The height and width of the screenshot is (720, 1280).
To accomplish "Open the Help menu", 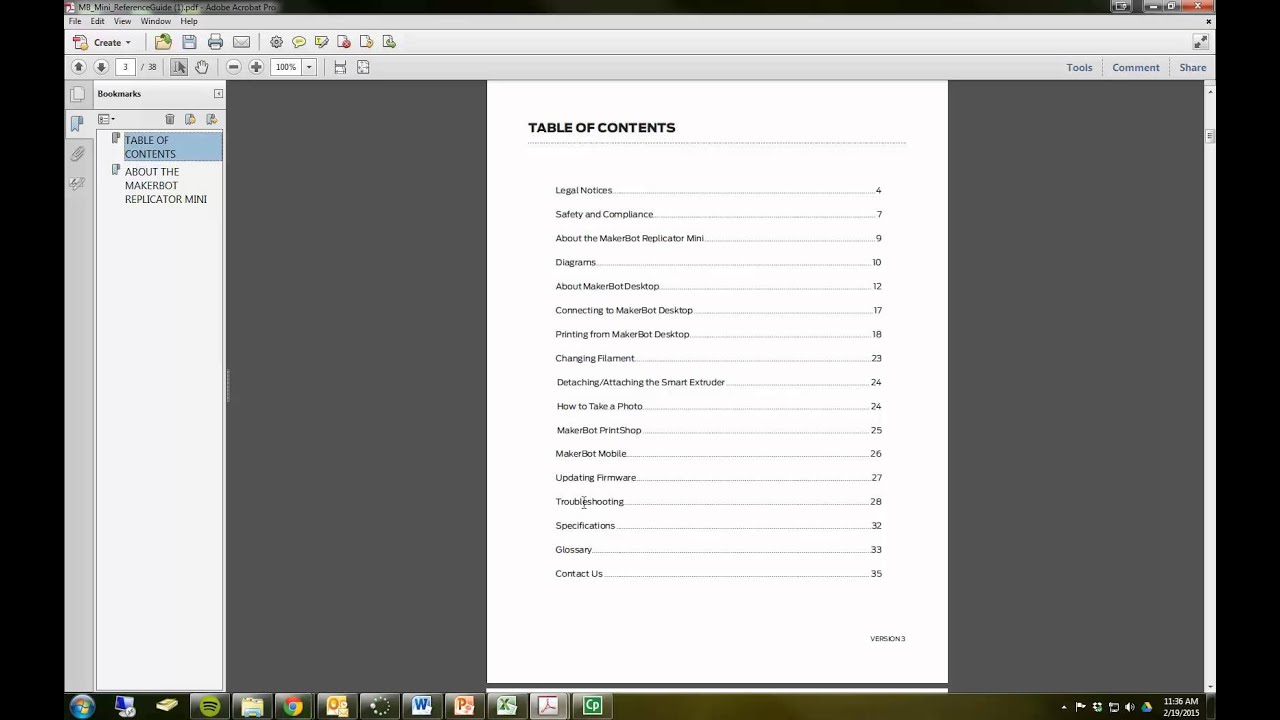I will point(189,21).
